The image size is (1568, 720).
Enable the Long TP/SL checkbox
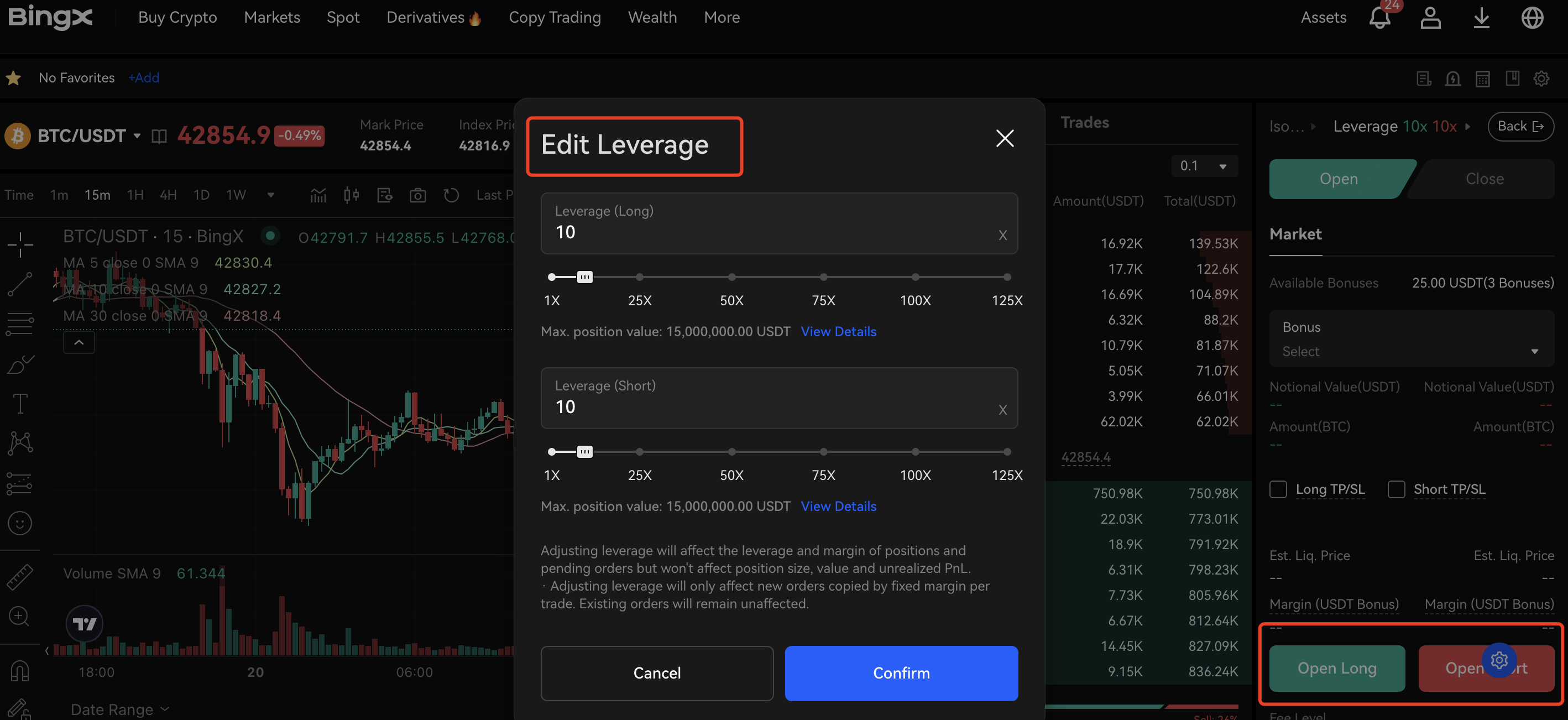click(x=1278, y=489)
